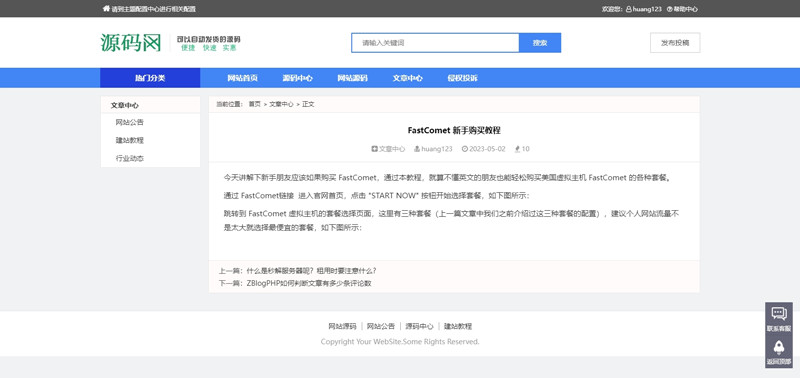Click 网站源码 in the footer
The width and height of the screenshot is (800, 378).
pos(342,326)
